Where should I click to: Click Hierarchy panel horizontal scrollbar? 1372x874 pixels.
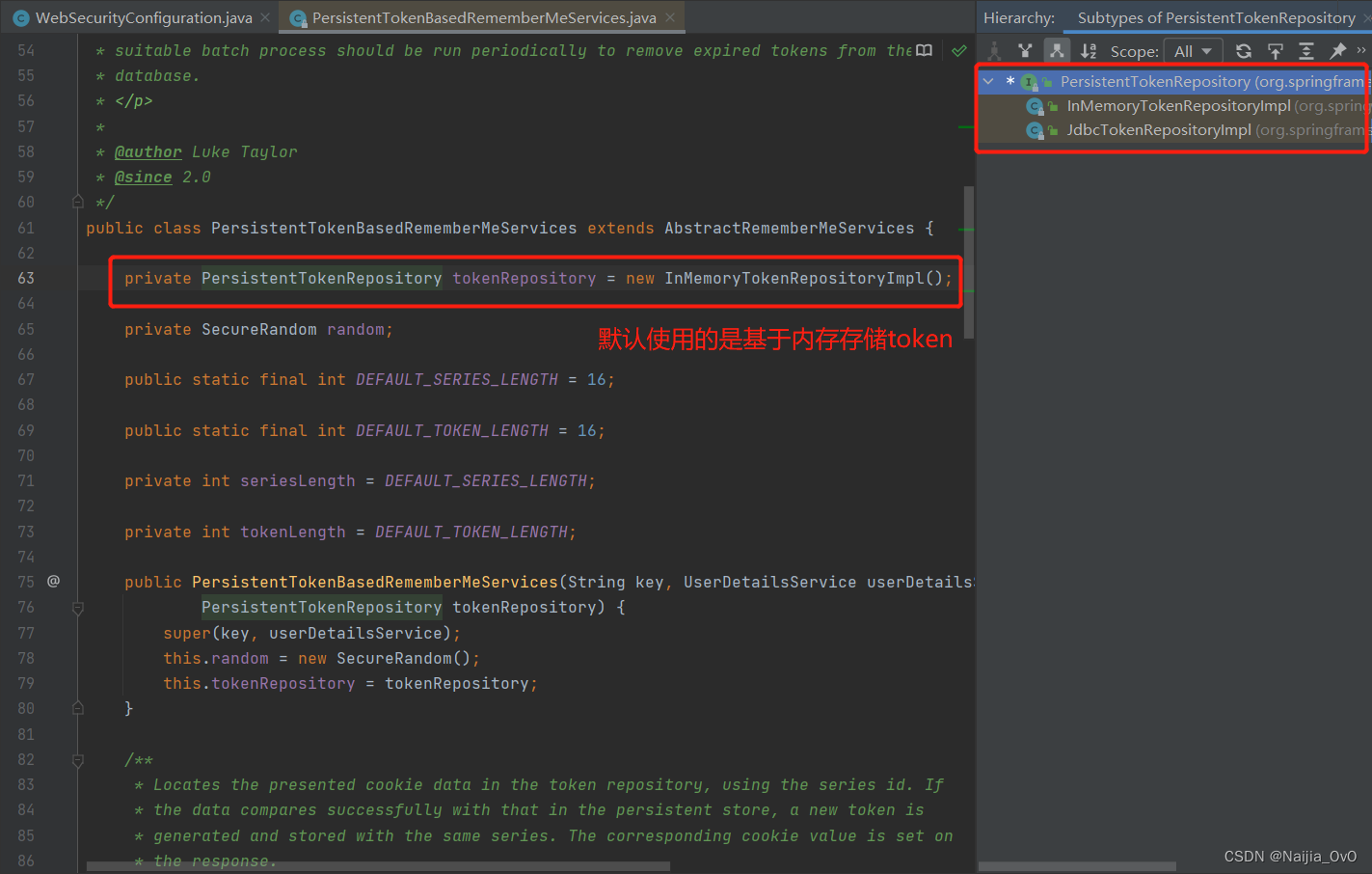1077,866
